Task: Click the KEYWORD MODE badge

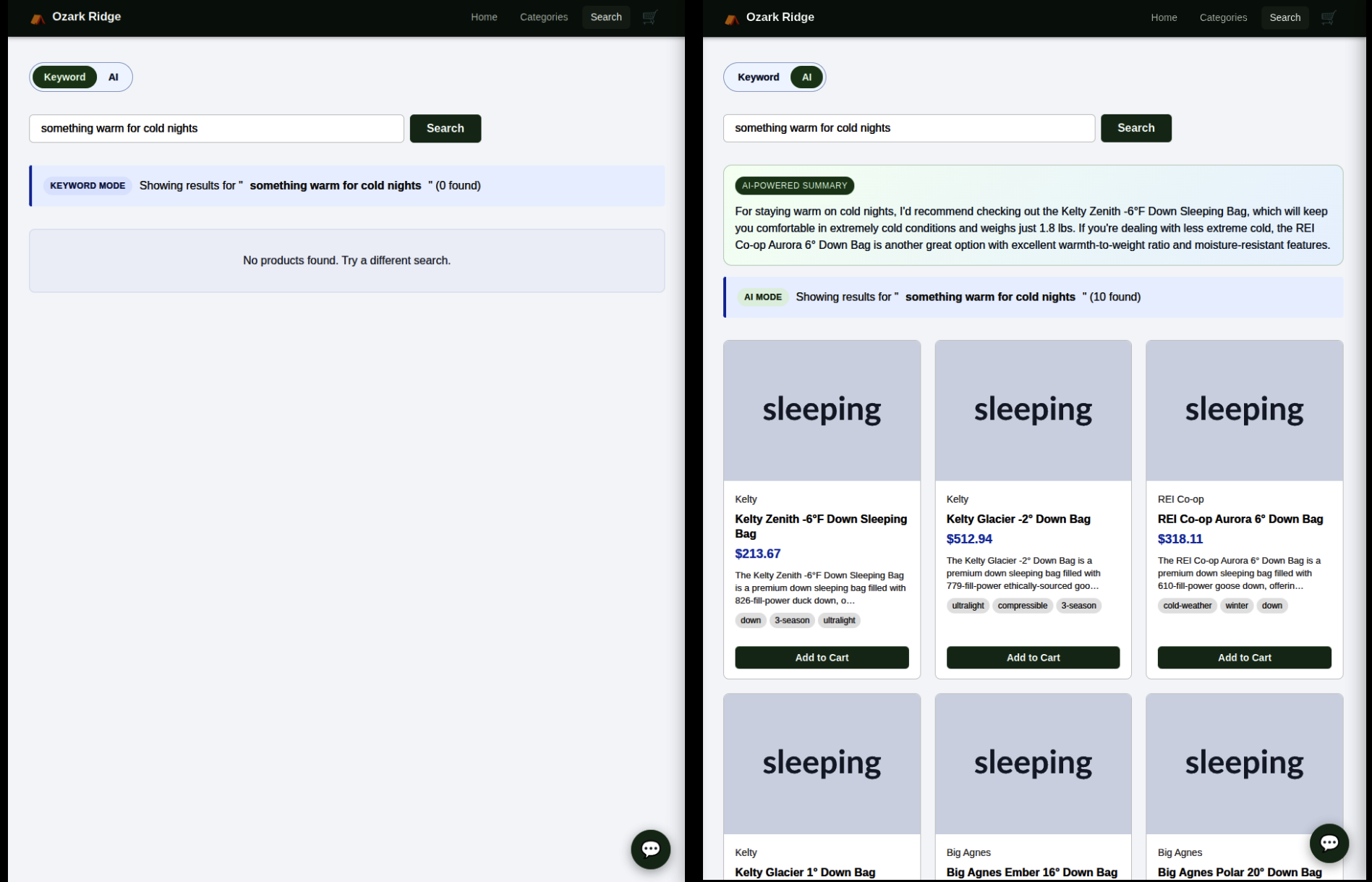Action: click(x=88, y=186)
